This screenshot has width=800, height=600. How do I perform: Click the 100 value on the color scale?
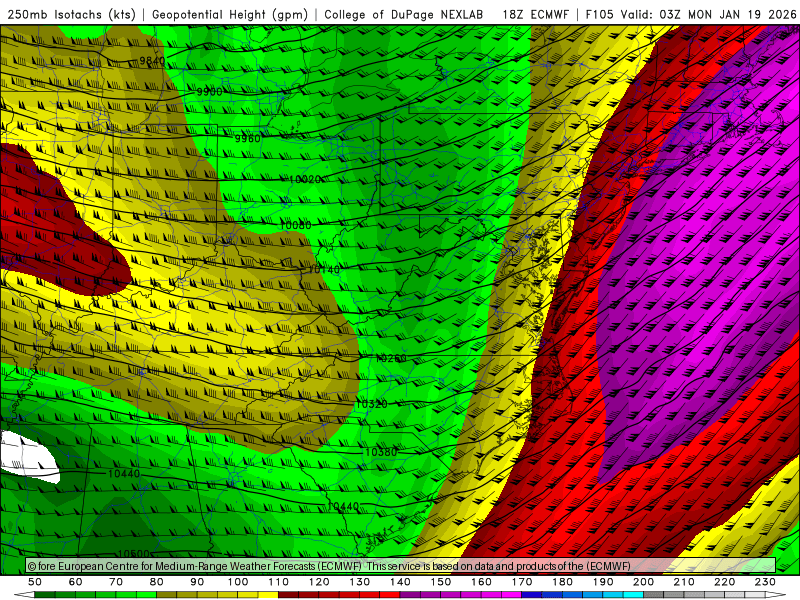coord(238,582)
